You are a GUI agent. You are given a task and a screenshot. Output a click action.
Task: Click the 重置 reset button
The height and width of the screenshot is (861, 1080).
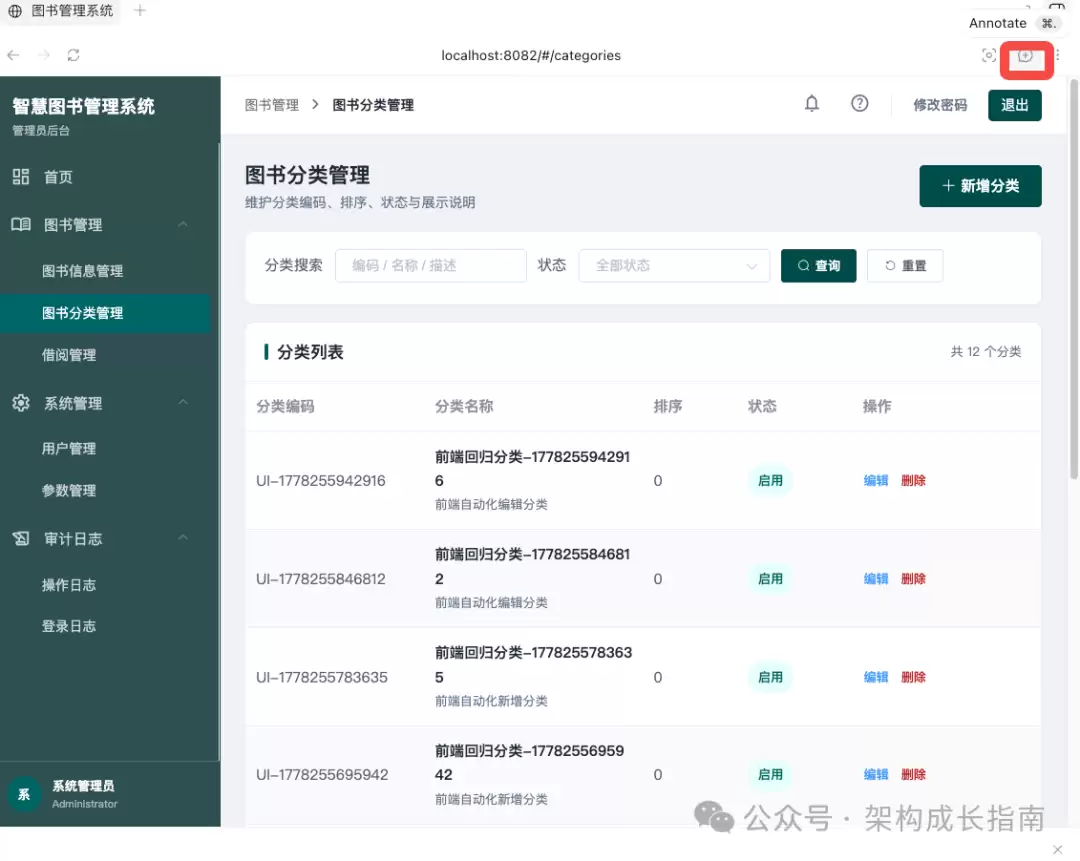[x=905, y=265]
